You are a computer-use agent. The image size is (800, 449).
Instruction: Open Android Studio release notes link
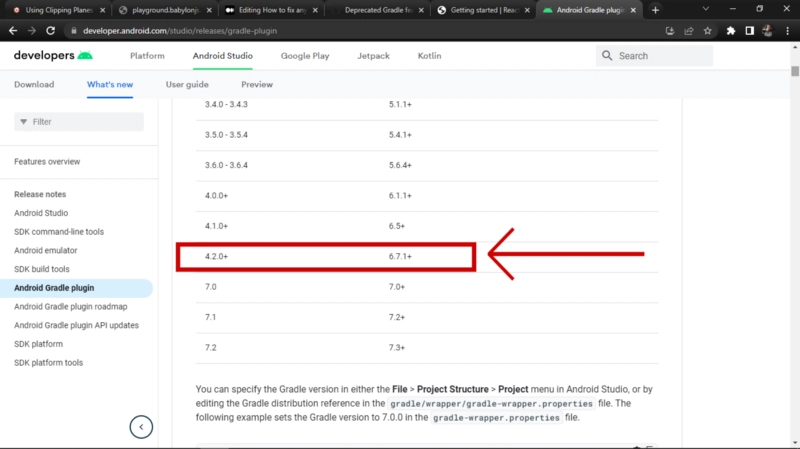pyautogui.click(x=41, y=213)
